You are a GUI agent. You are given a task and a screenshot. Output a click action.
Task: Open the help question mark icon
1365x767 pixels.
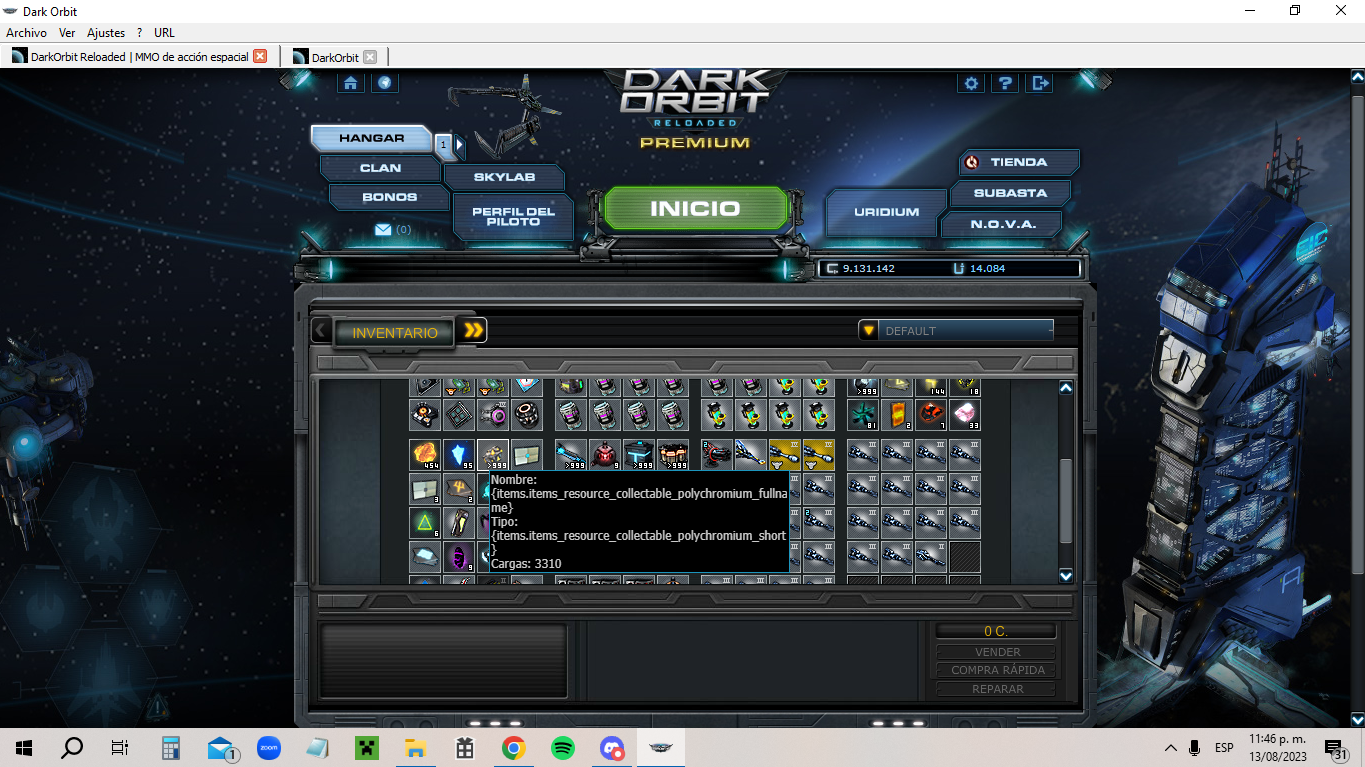tap(1006, 83)
